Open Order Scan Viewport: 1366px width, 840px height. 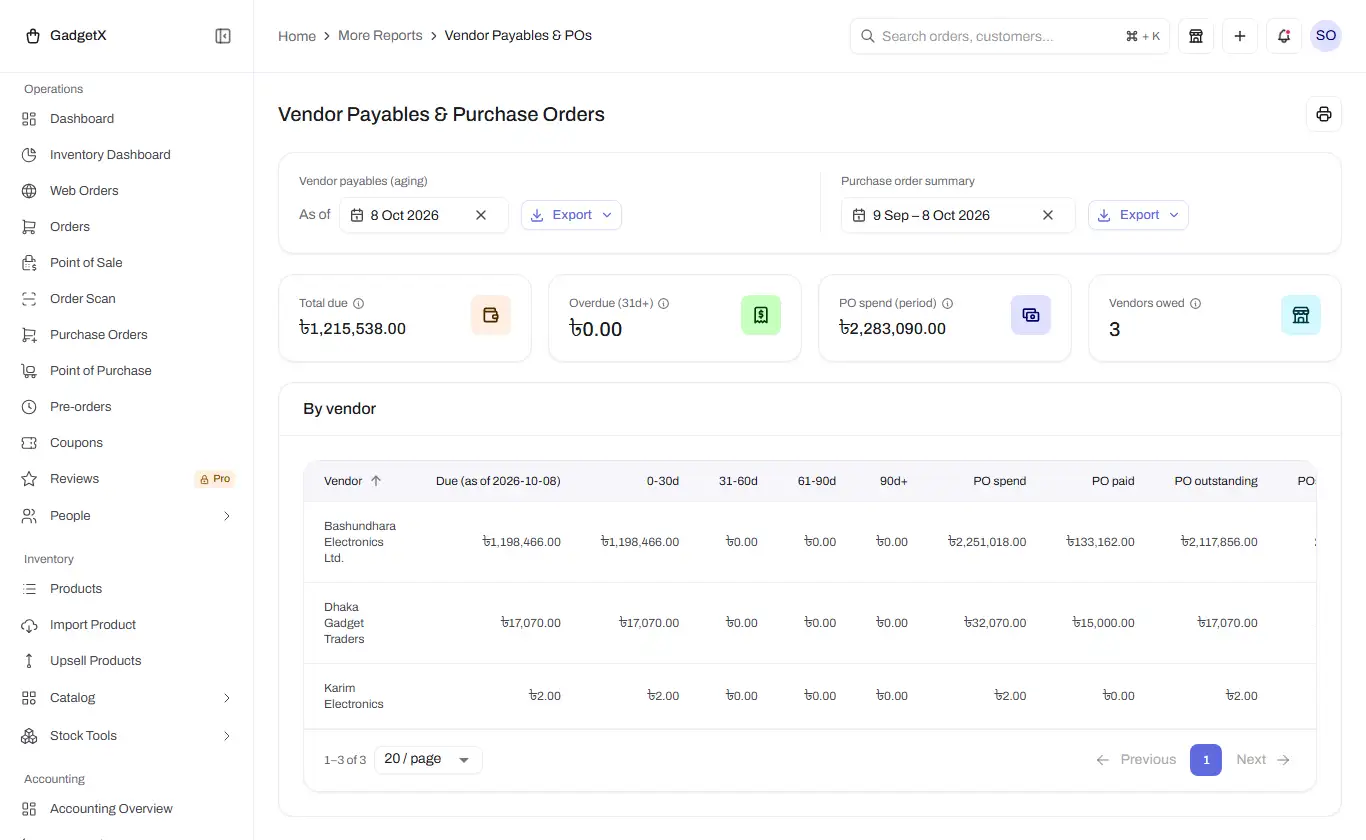[127, 299]
